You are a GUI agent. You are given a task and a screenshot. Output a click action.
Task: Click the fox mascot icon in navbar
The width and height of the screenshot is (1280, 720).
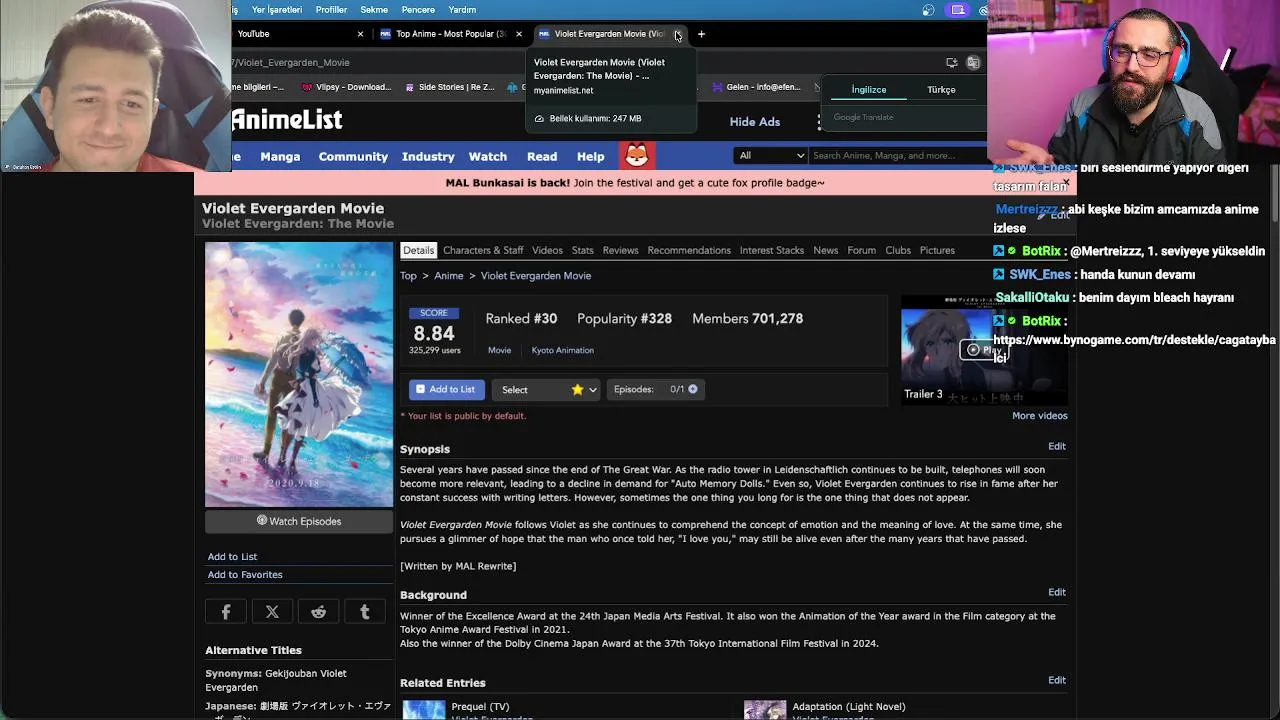pos(637,156)
